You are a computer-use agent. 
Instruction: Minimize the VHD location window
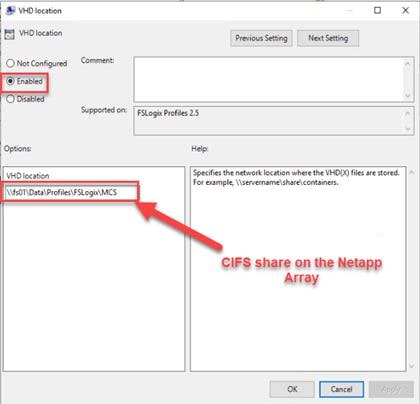click(x=349, y=10)
